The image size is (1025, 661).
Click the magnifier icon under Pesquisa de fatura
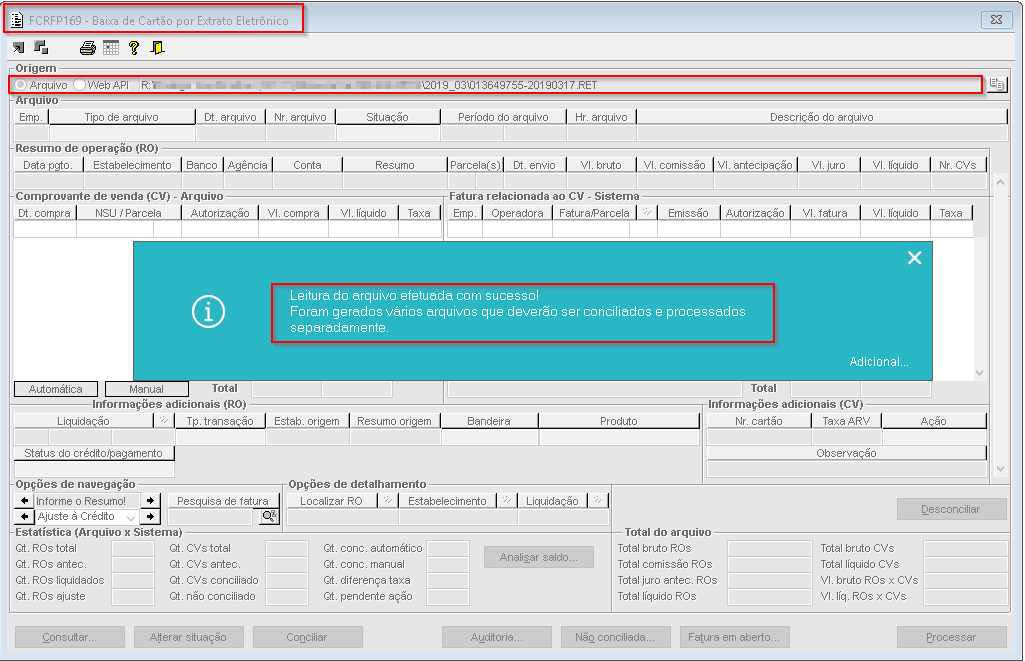coord(268,517)
